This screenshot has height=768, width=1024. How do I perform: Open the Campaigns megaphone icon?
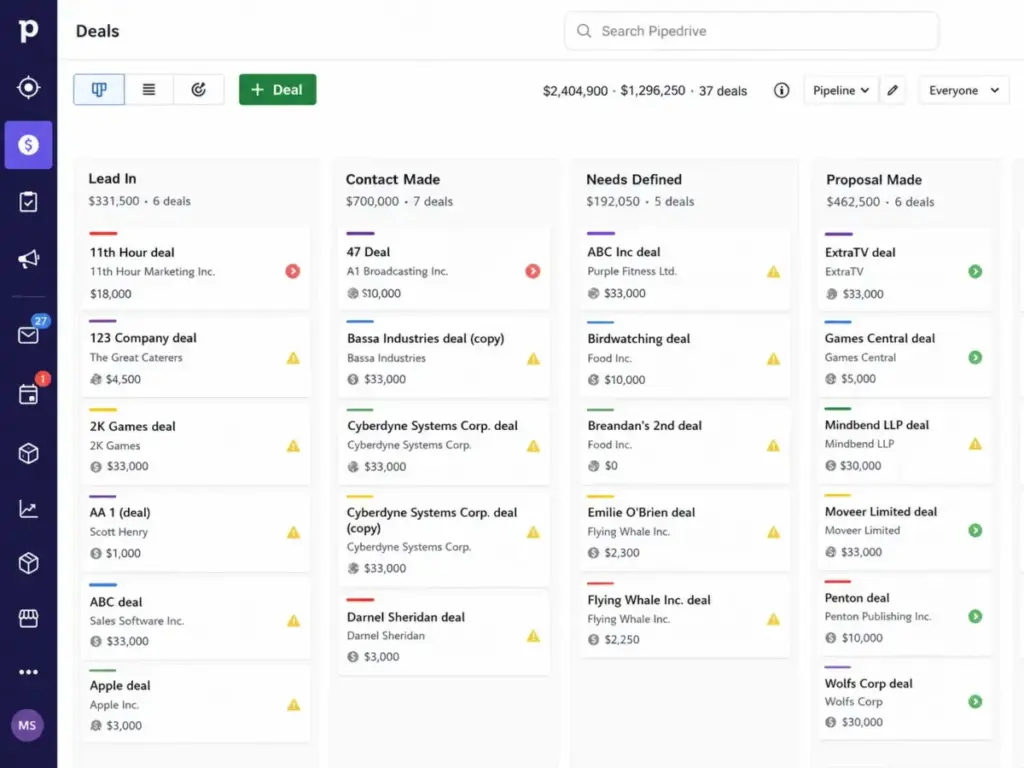(x=28, y=259)
